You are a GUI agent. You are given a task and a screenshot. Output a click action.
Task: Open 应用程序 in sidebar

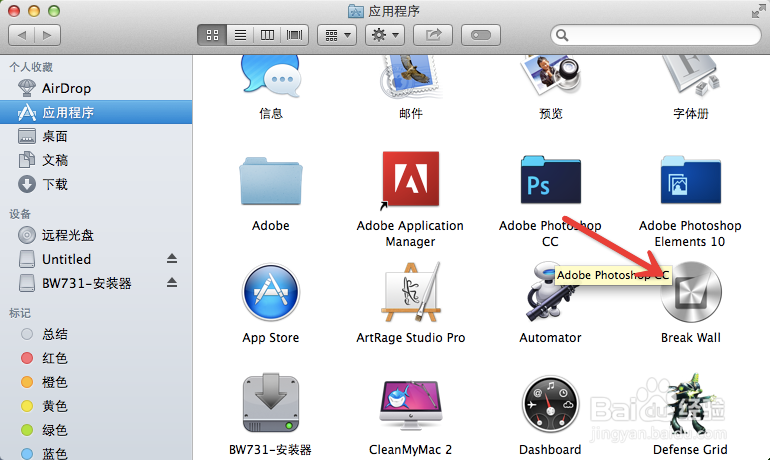click(x=96, y=112)
